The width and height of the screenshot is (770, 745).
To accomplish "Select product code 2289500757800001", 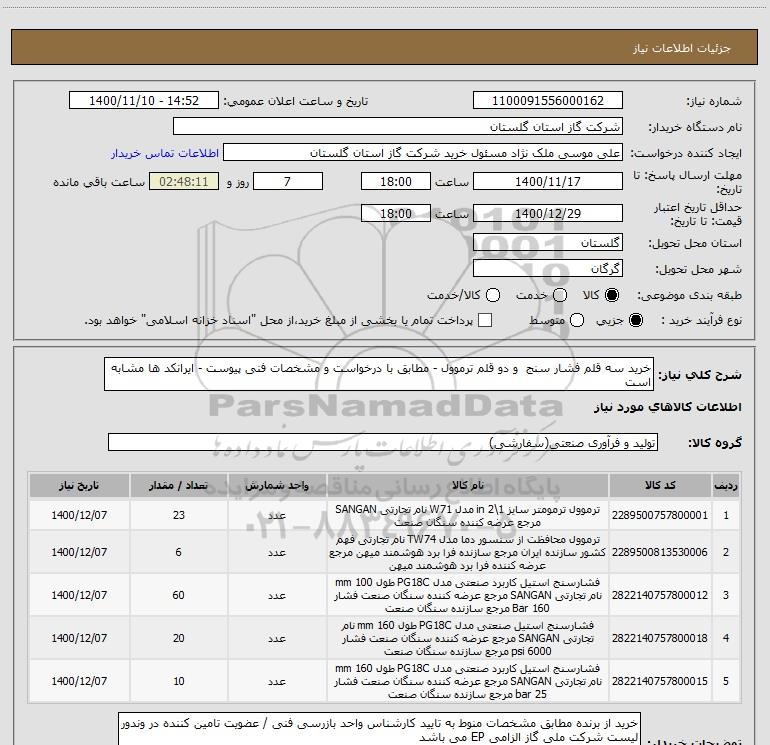I will point(660,515).
